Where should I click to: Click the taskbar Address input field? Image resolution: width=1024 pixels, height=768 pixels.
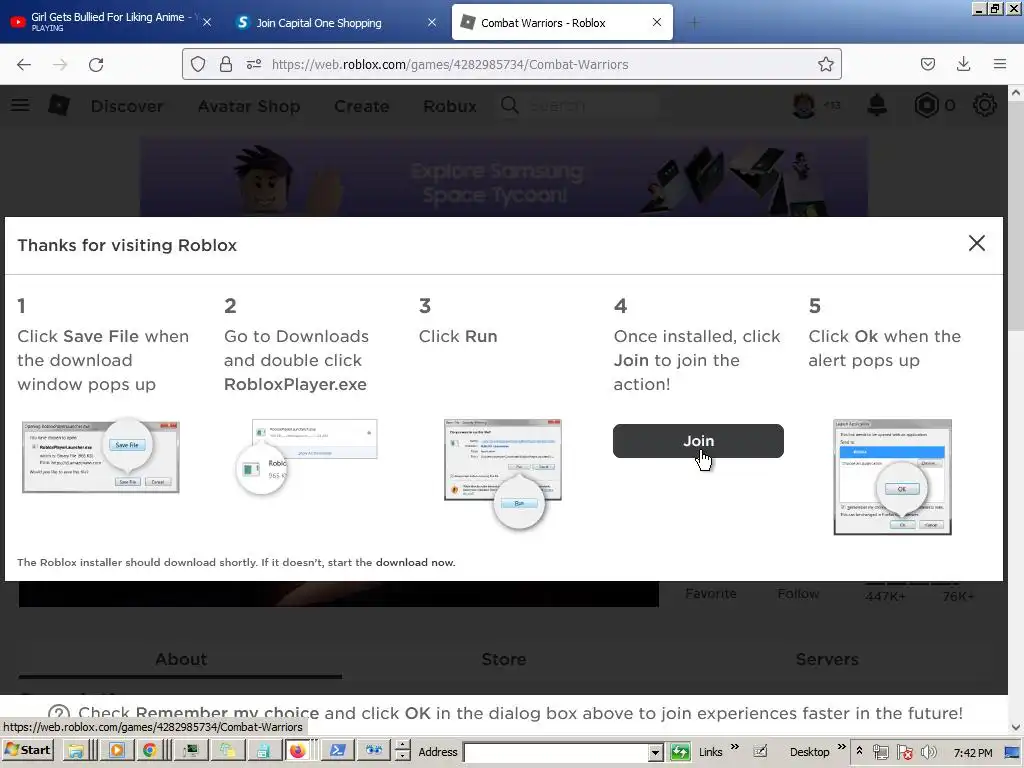556,752
